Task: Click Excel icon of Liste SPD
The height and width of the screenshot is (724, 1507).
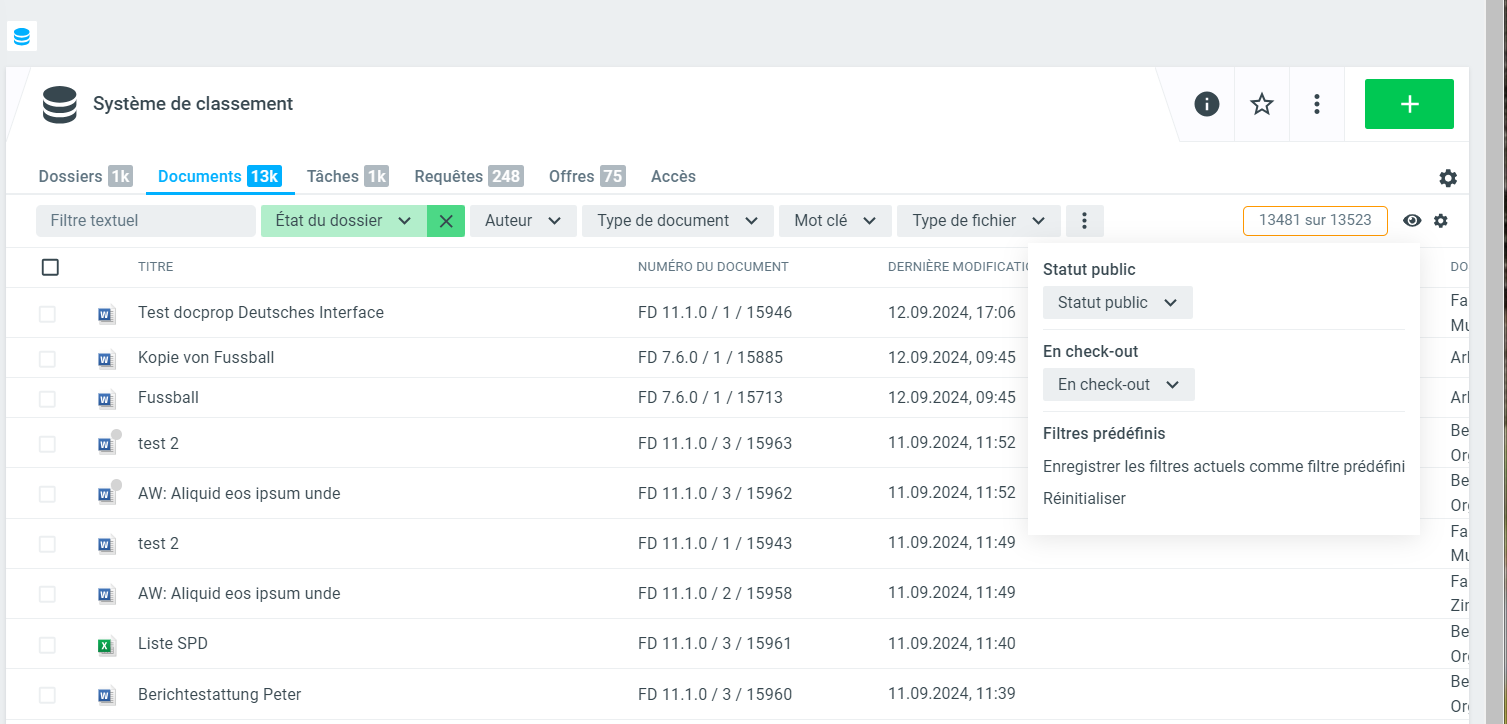Action: tap(105, 645)
